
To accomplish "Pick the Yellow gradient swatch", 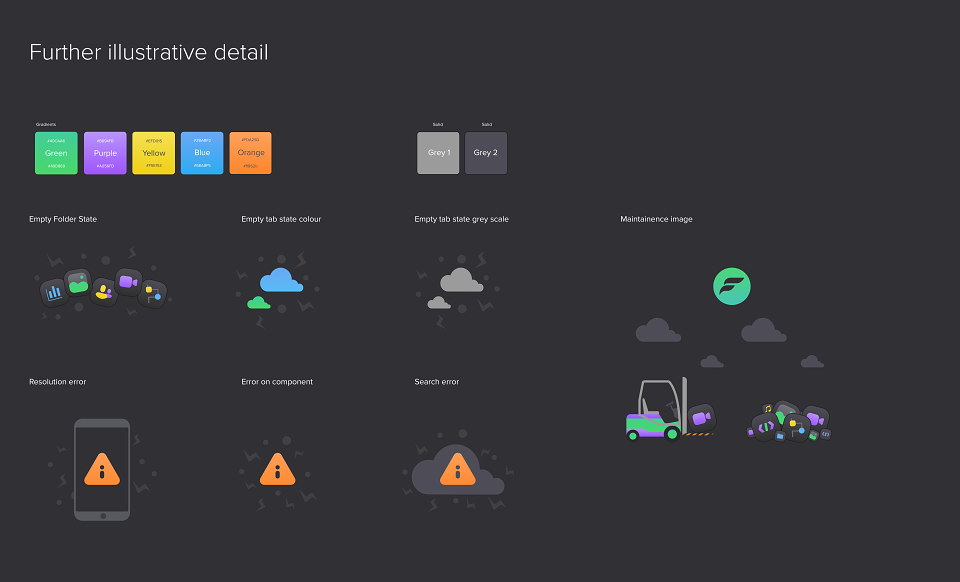I will 154,153.
